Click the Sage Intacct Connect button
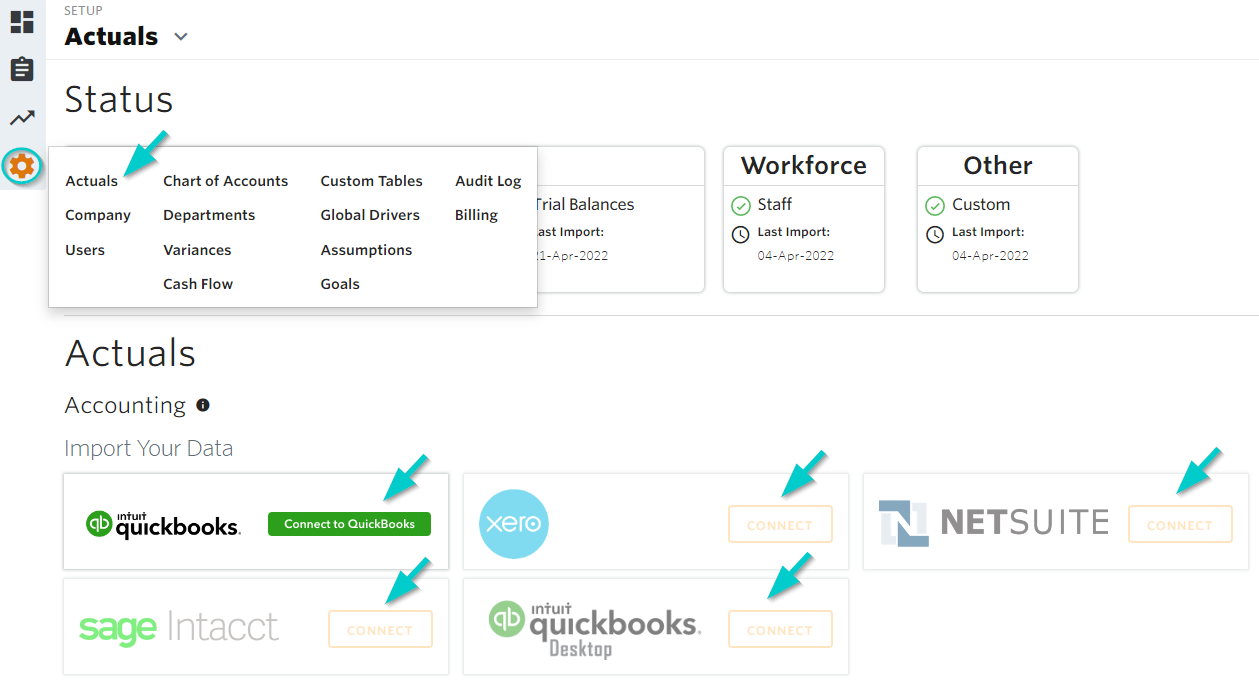 click(380, 630)
